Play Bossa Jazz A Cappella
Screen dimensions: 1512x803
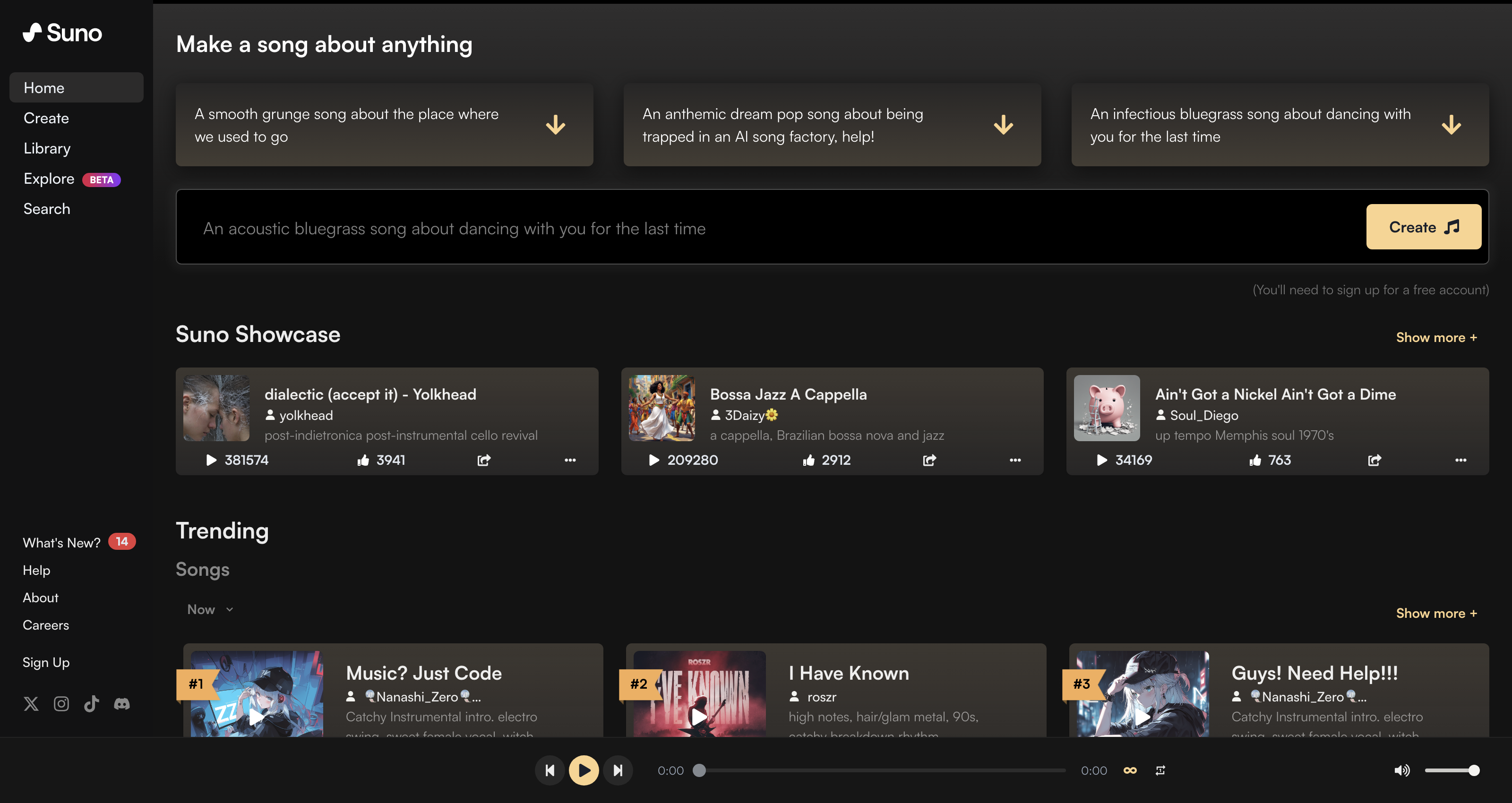[654, 460]
